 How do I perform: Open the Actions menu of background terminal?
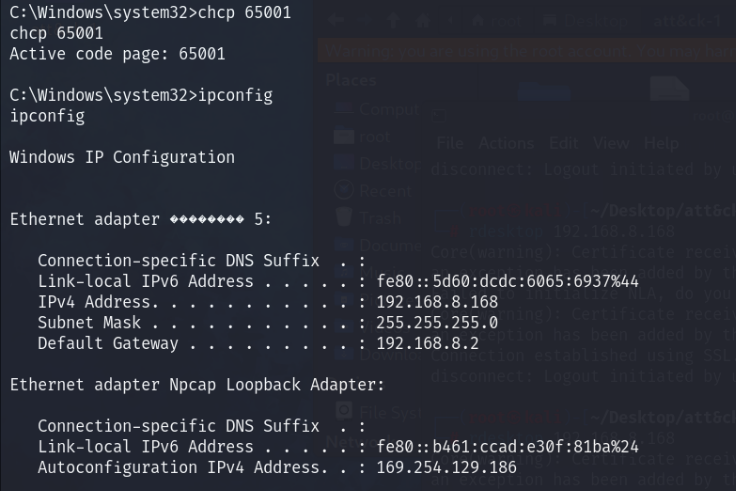click(506, 143)
